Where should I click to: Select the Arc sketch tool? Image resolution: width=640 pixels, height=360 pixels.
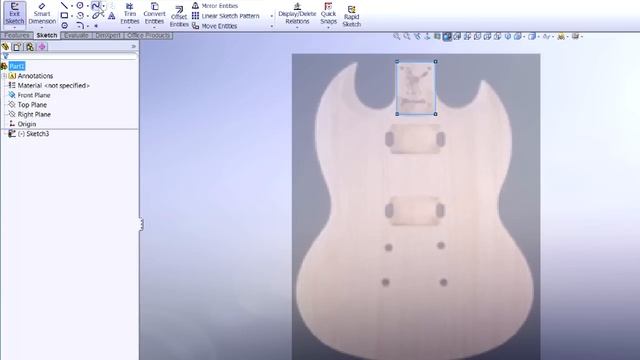point(80,16)
